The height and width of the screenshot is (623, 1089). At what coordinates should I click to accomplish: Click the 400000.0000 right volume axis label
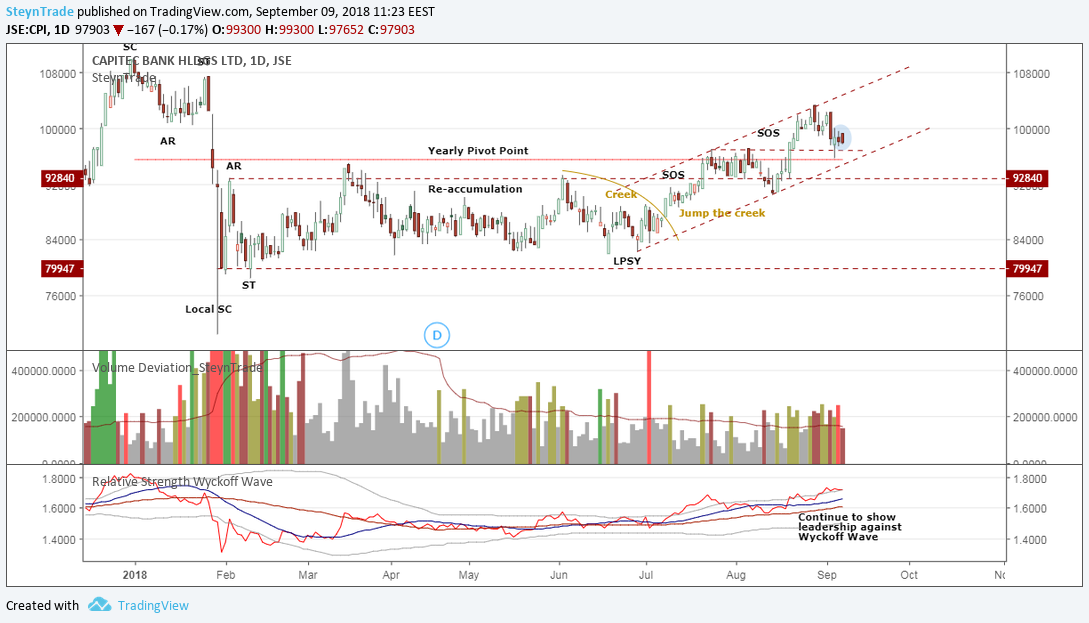click(x=1045, y=372)
